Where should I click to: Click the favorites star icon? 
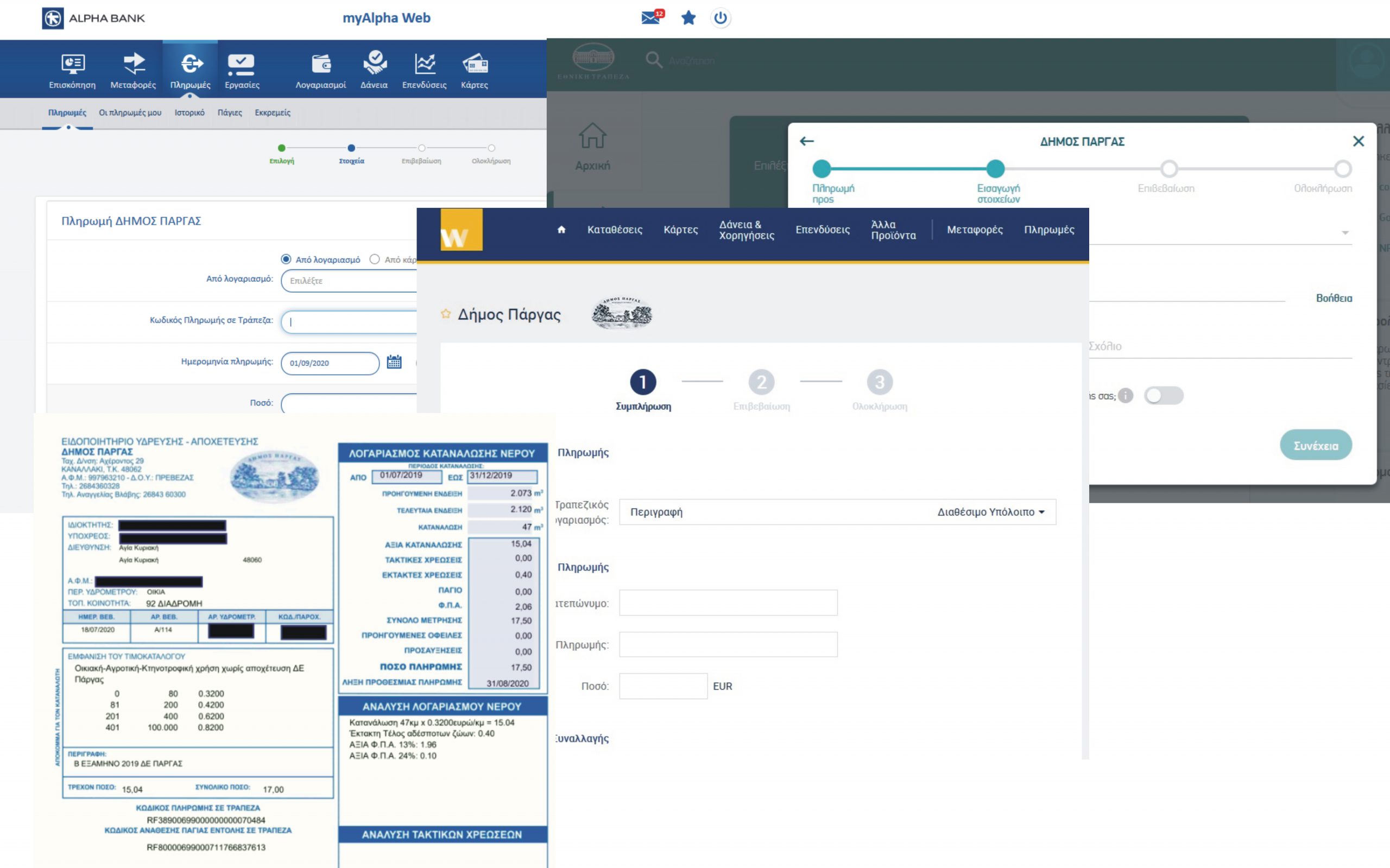pyautogui.click(x=688, y=18)
